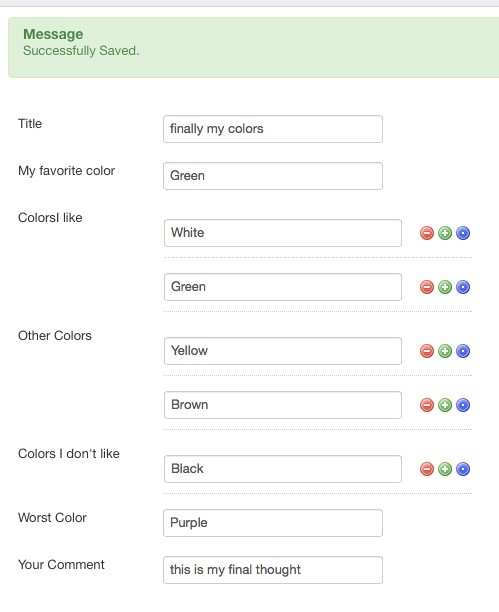This screenshot has height=612, width=499.
Task: Click blue move icon beside Yellow
Action: coord(463,351)
